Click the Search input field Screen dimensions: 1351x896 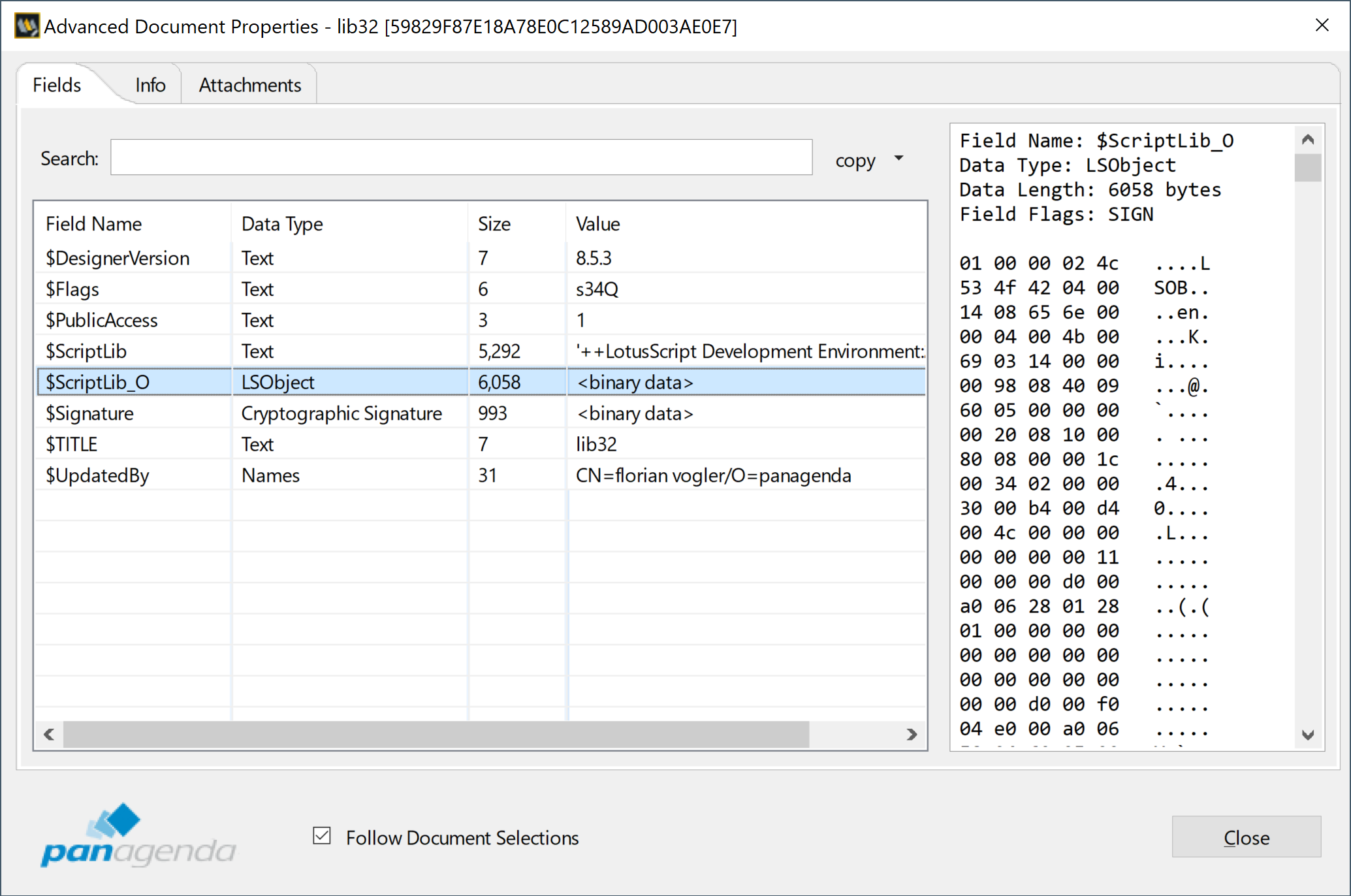pyautogui.click(x=461, y=157)
